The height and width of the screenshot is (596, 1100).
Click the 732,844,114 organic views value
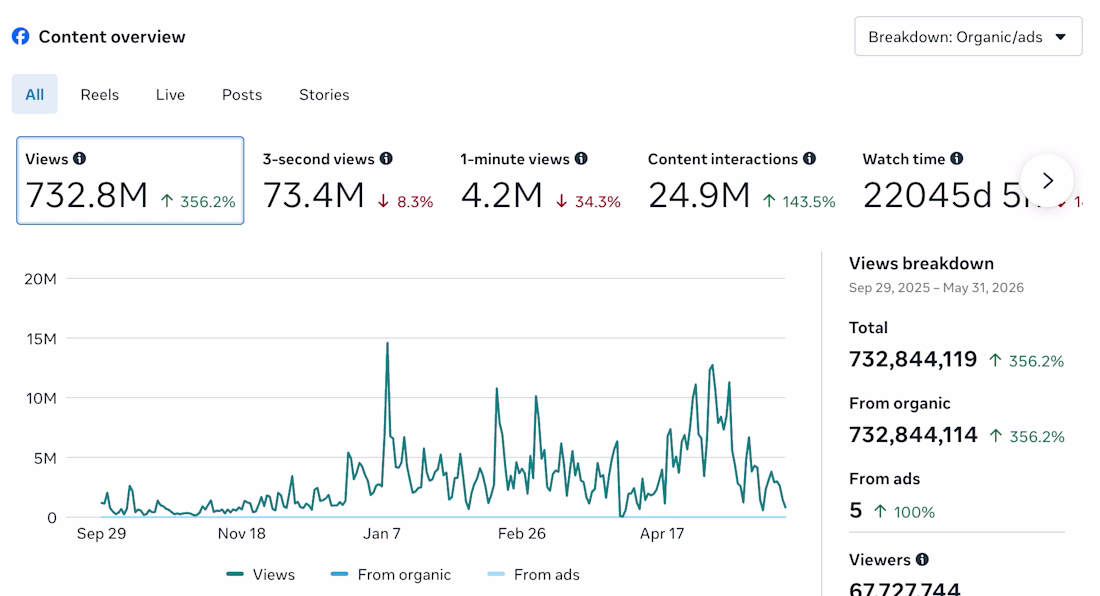913,435
